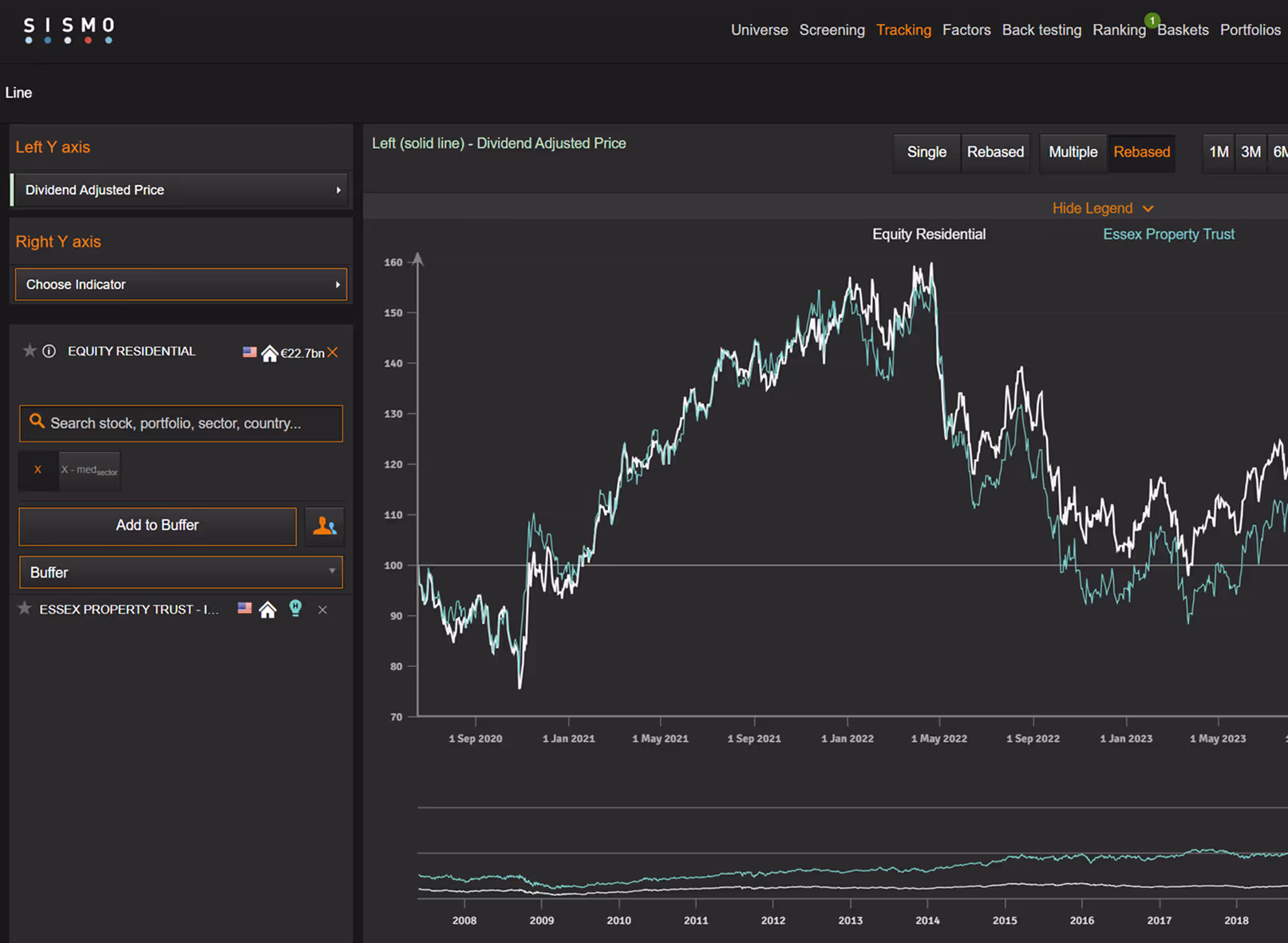
Task: Click the stock search input field
Action: tap(181, 424)
